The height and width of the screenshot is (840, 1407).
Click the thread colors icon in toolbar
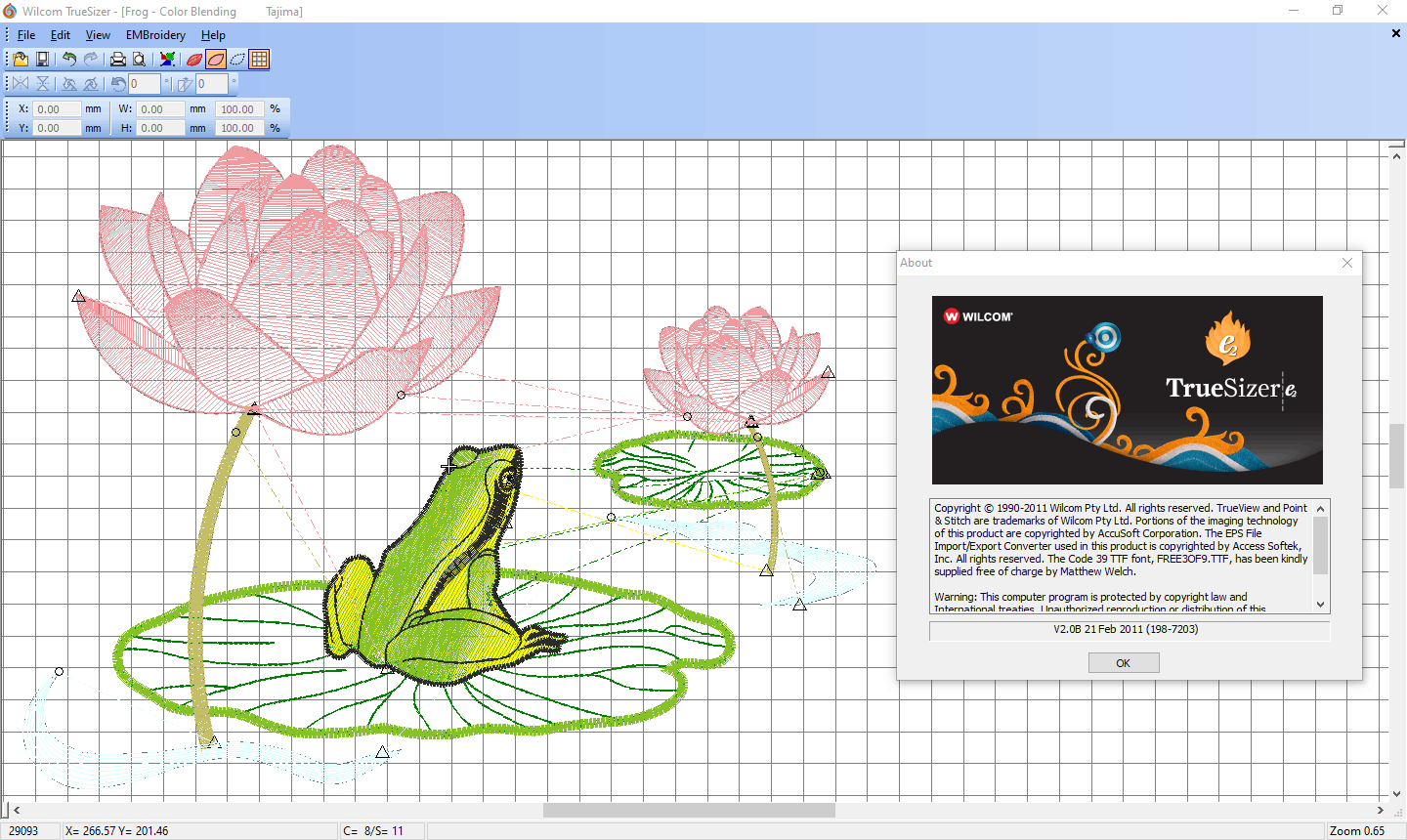tap(167, 60)
